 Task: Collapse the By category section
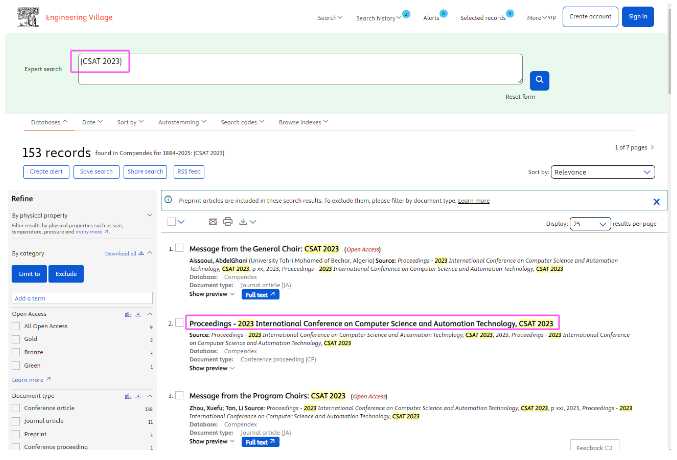tap(150, 253)
